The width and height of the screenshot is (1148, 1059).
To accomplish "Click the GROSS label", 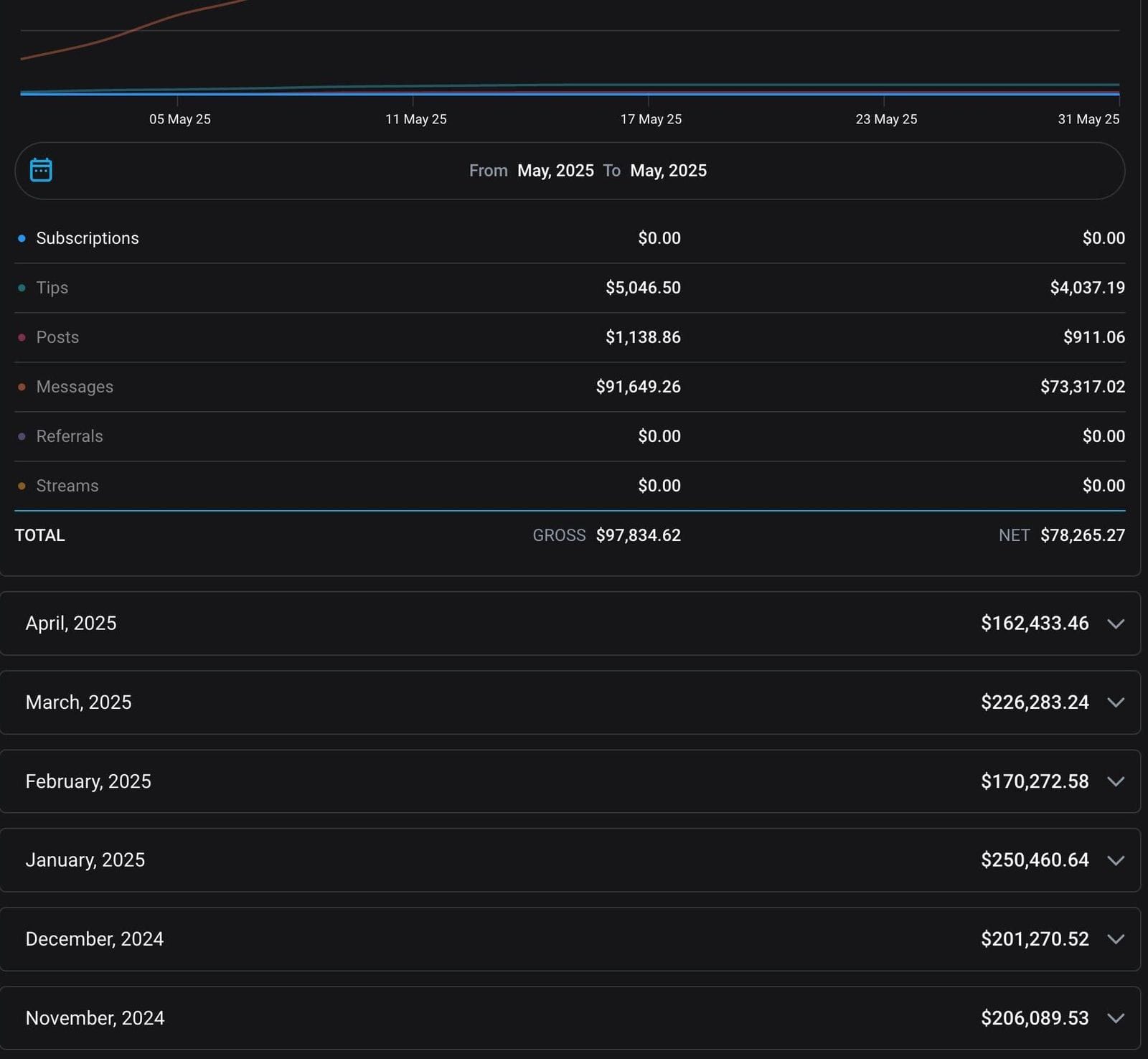I will pyautogui.click(x=559, y=535).
